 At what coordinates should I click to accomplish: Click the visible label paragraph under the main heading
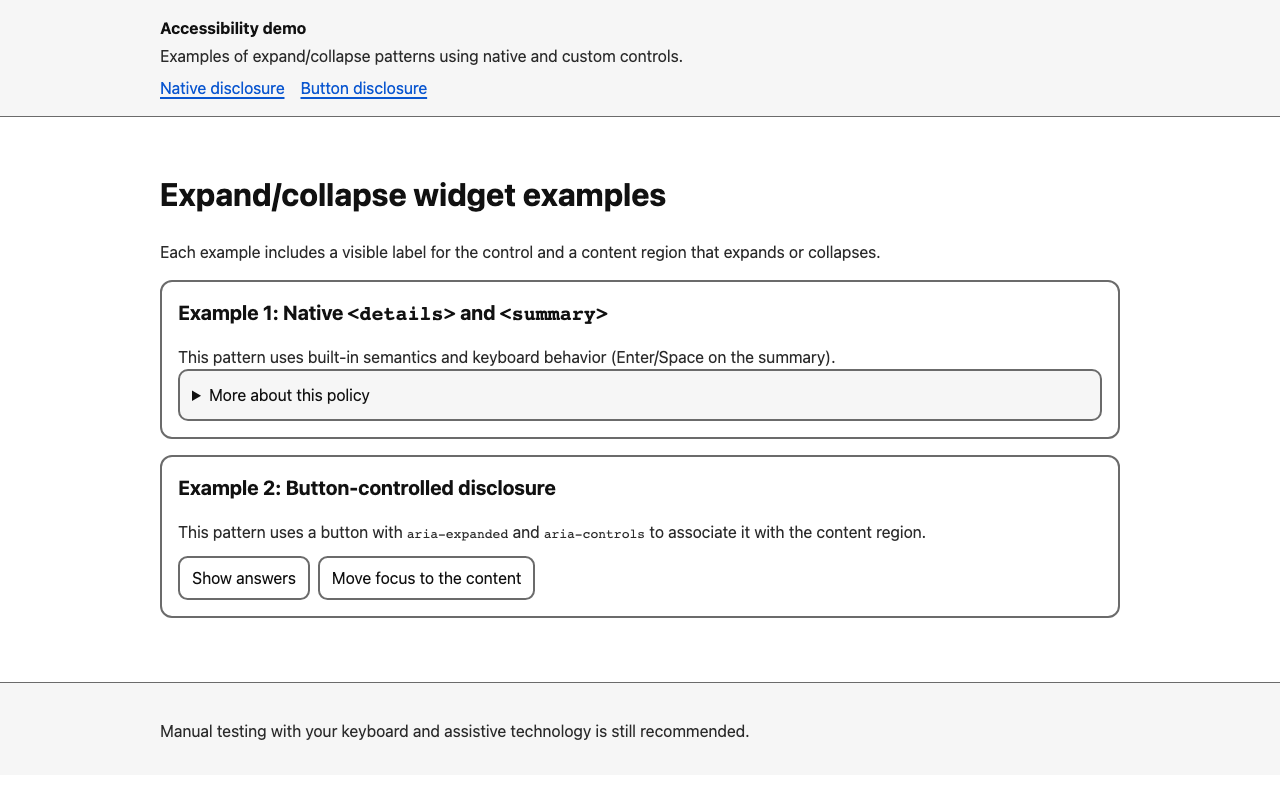[520, 252]
